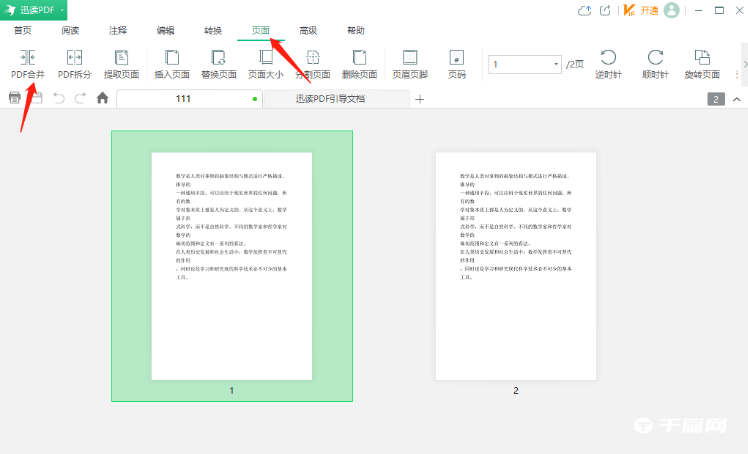Open the user avatar account icon
This screenshot has width=748, height=454.
point(672,10)
